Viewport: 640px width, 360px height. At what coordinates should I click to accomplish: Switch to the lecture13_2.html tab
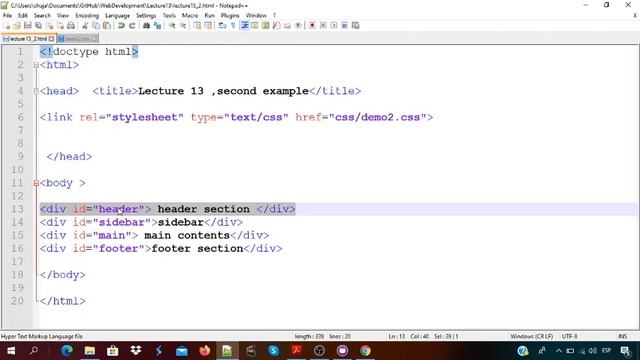[28, 39]
